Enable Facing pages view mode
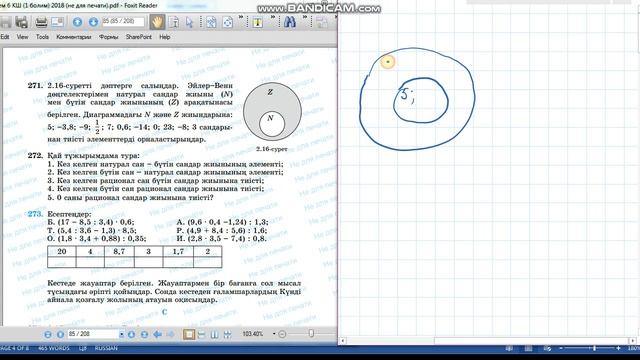 pyautogui.click(x=214, y=334)
